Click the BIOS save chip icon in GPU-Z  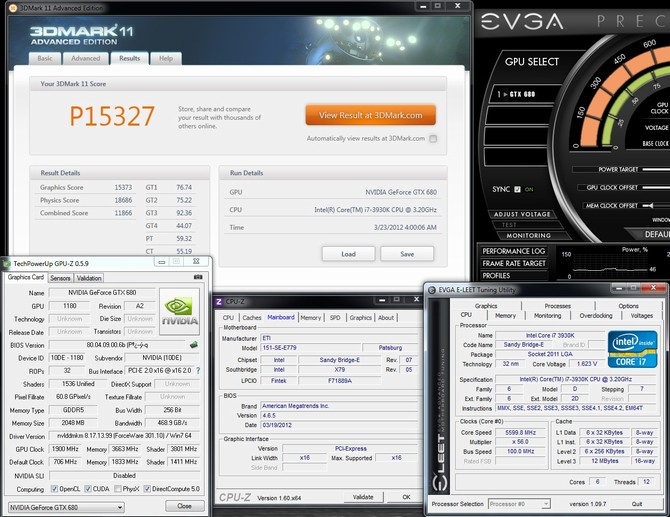194,344
